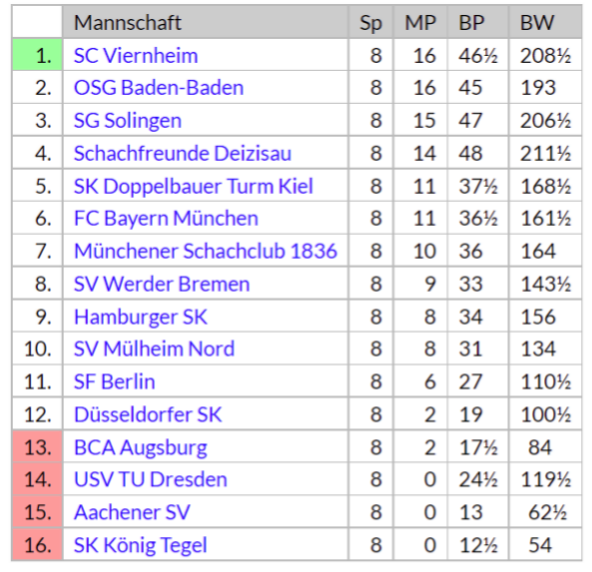Open SV Mülheim Nord team link
The height and width of the screenshot is (572, 592).
click(x=154, y=349)
